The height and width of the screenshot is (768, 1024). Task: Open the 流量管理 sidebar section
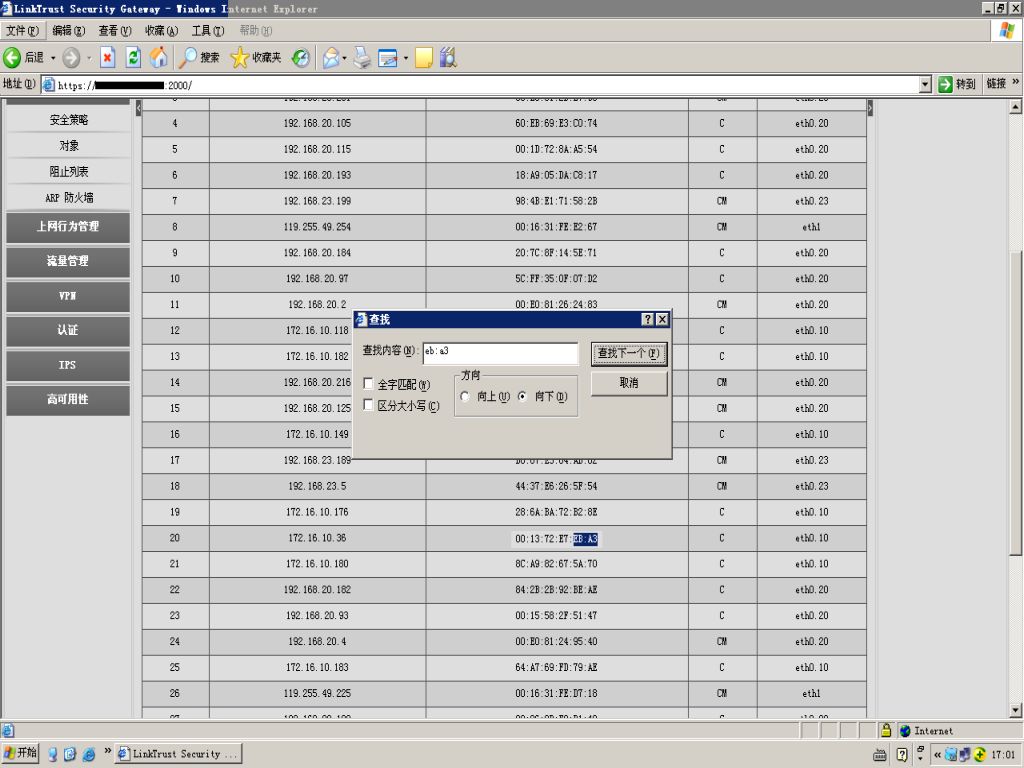click(68, 261)
